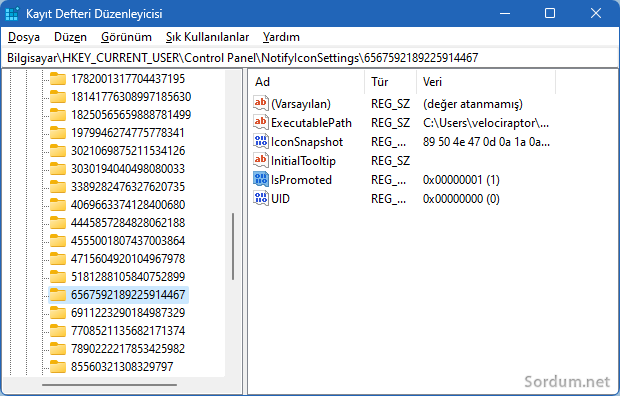Select the IconSnapshot value name
The image size is (620, 396).
click(307, 142)
